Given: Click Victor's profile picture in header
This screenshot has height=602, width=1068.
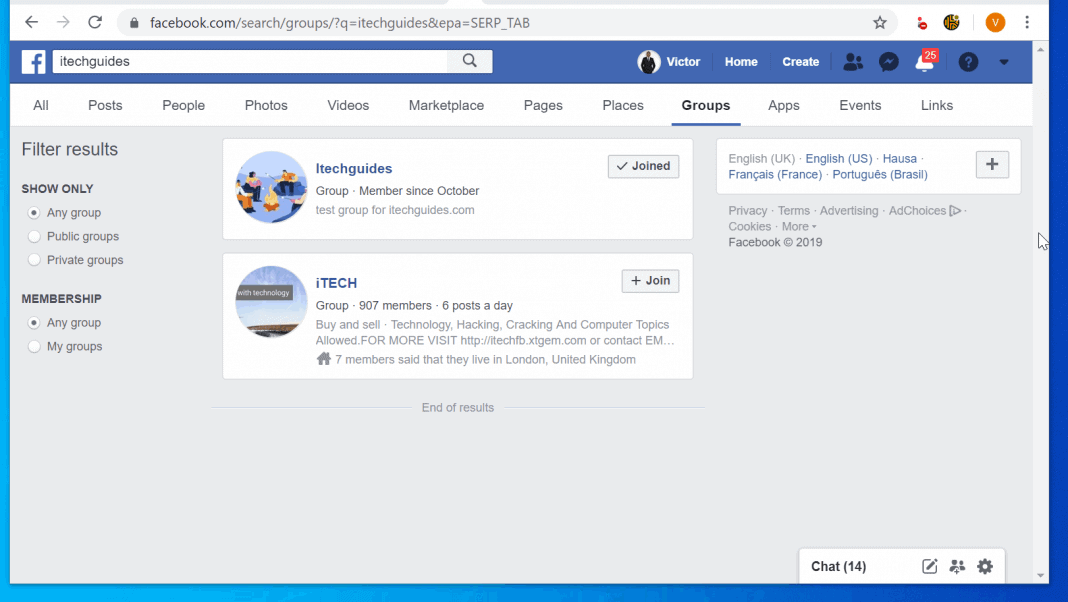Looking at the screenshot, I should (x=648, y=62).
